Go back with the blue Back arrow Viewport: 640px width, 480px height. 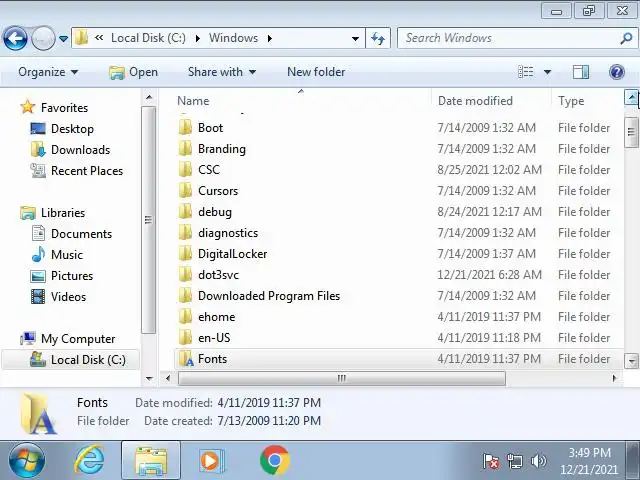click(x=16, y=38)
